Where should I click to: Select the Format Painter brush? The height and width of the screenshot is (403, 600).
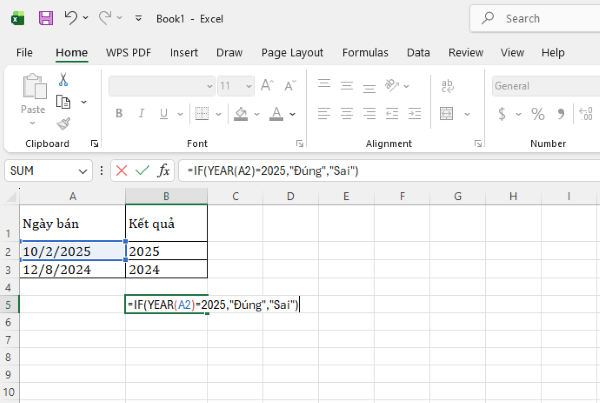(64, 124)
